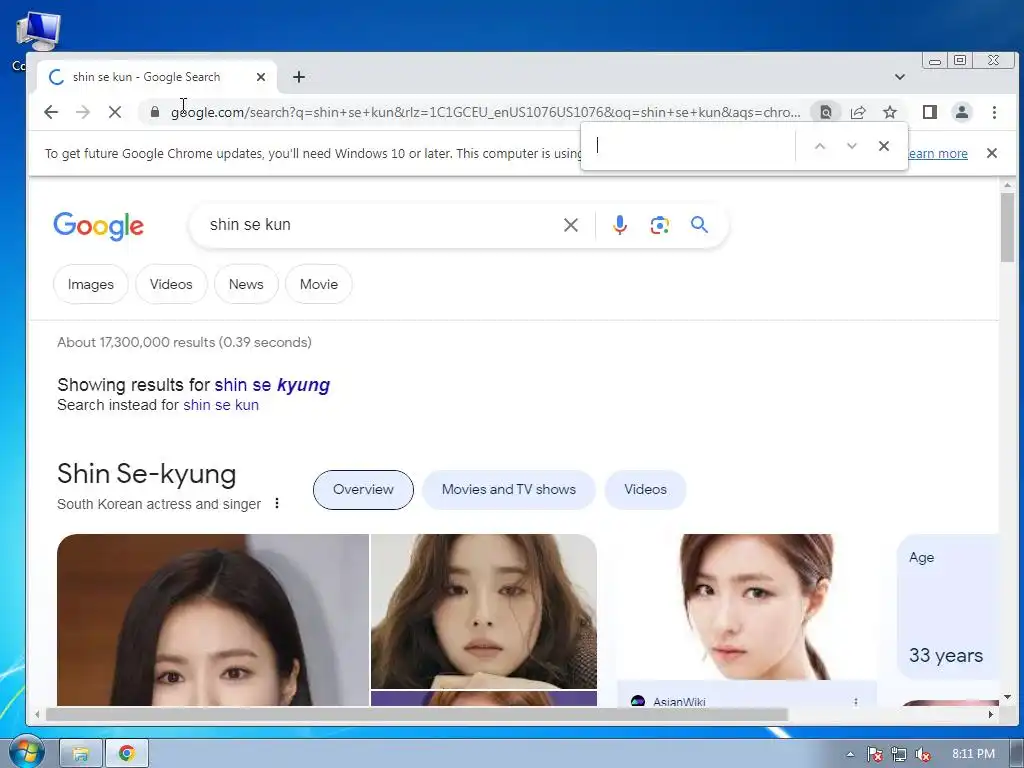The image size is (1024, 768).
Task: Click the find-in-page icon in address bar
Action: [825, 112]
